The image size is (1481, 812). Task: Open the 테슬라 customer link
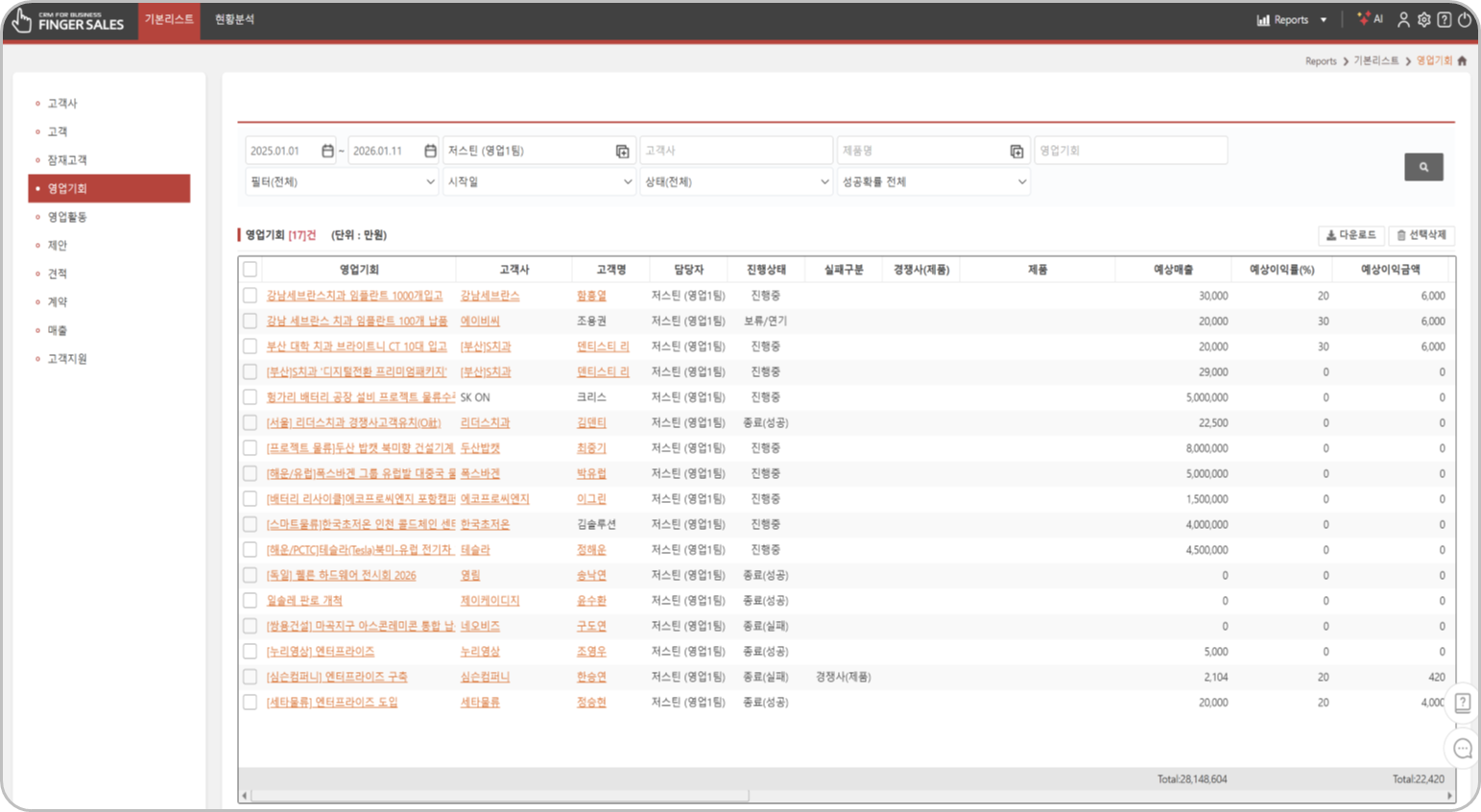coord(475,550)
